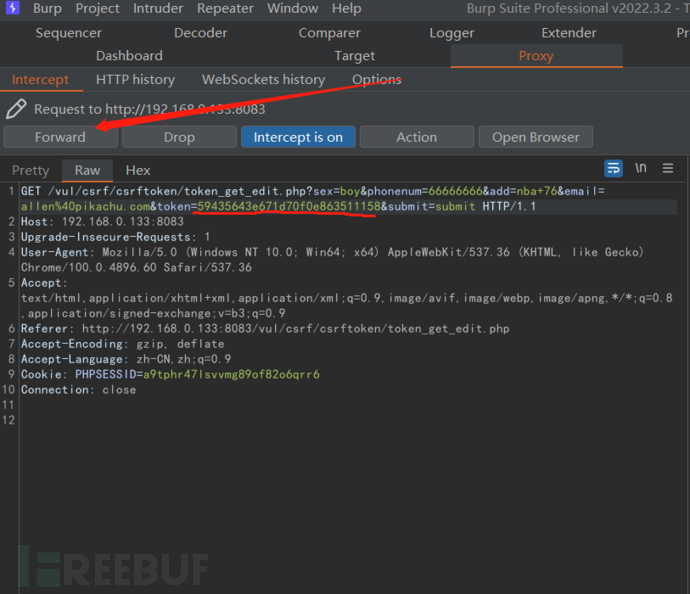Viewport: 690px width, 594px height.
Task: Click the User-Agent header line
Action: click(x=332, y=252)
